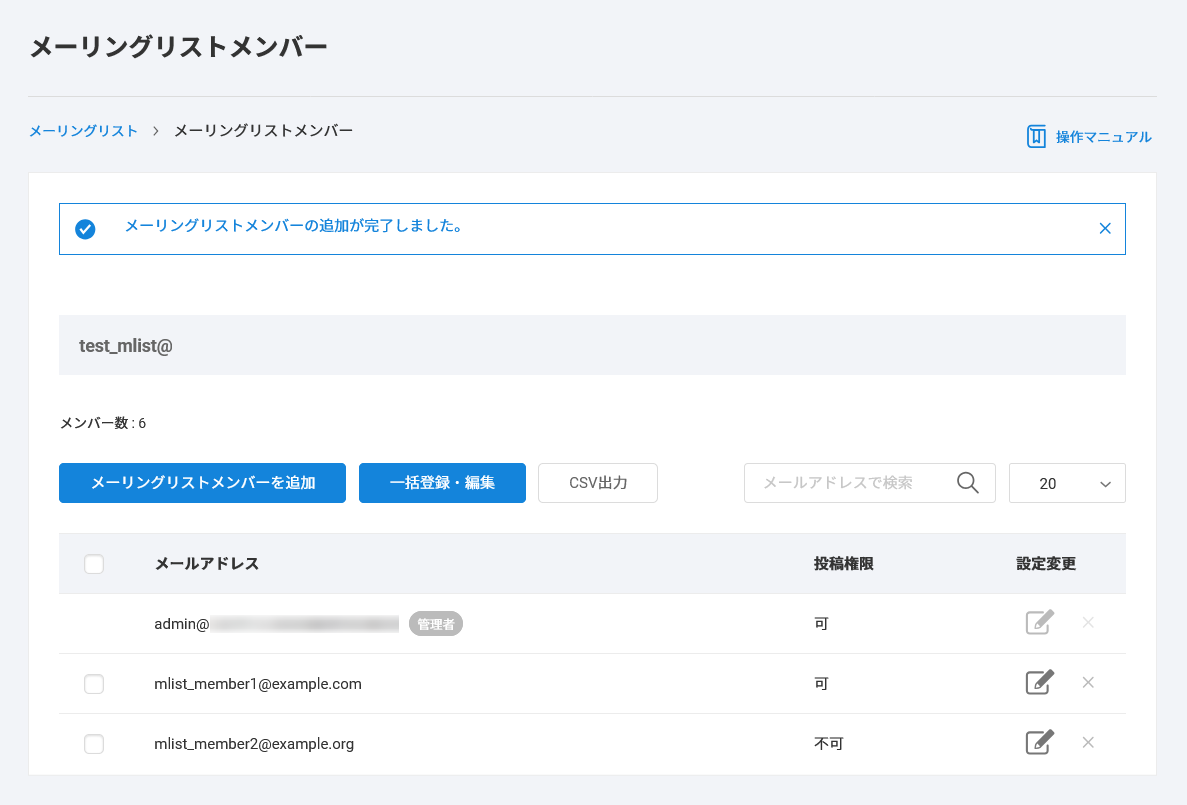This screenshot has height=805, width=1187.
Task: Click the 管理者 badge on admin row
Action: (x=436, y=624)
